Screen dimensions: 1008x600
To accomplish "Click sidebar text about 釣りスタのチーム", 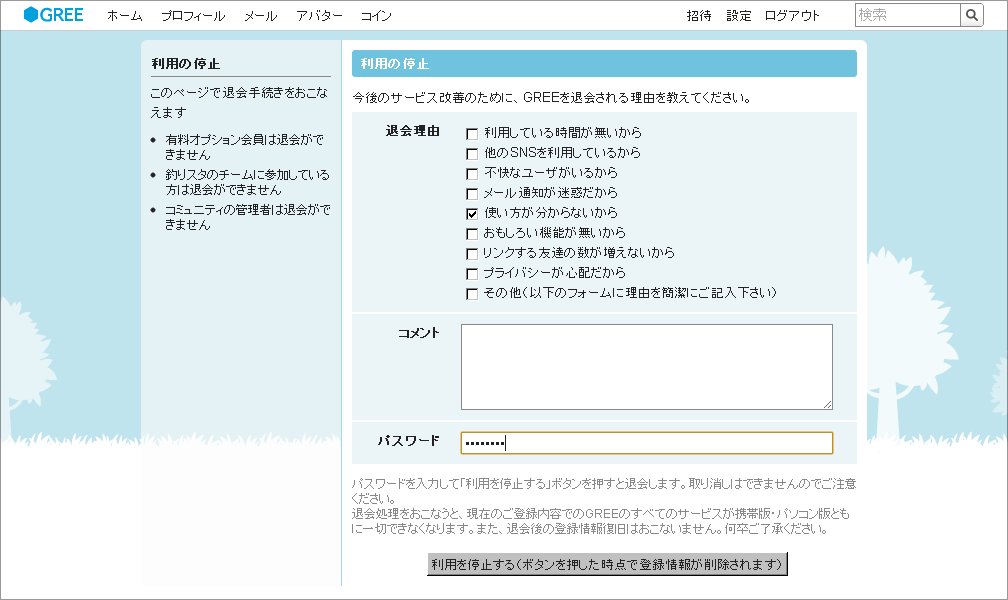I will pyautogui.click(x=248, y=182).
